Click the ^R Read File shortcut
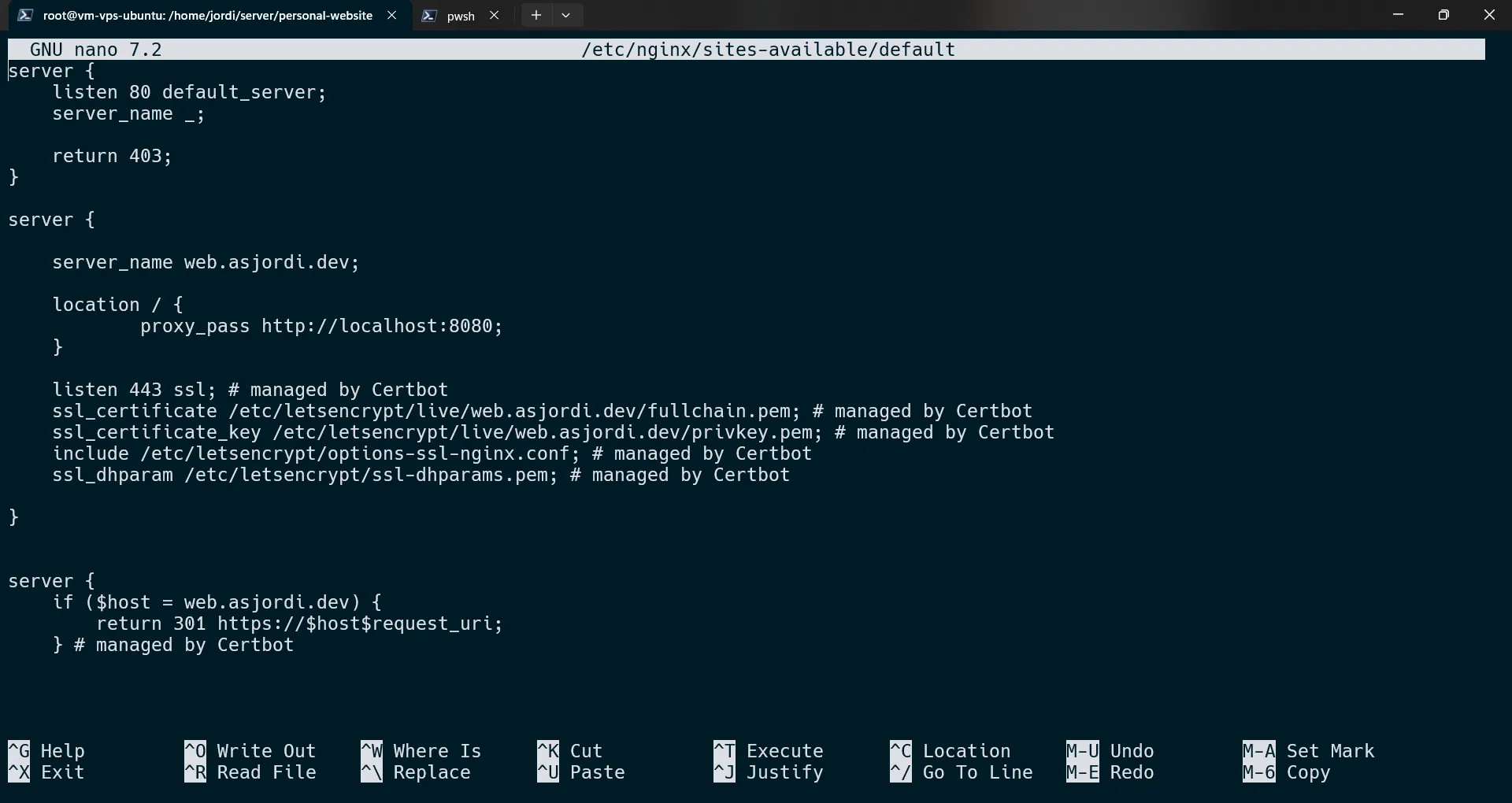 [250, 772]
